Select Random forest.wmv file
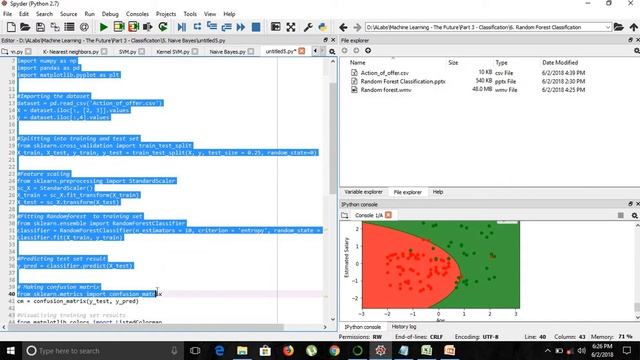 pyautogui.click(x=386, y=90)
